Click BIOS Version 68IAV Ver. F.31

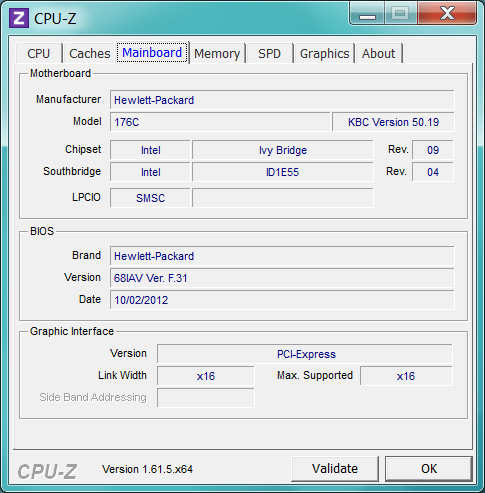point(282,278)
